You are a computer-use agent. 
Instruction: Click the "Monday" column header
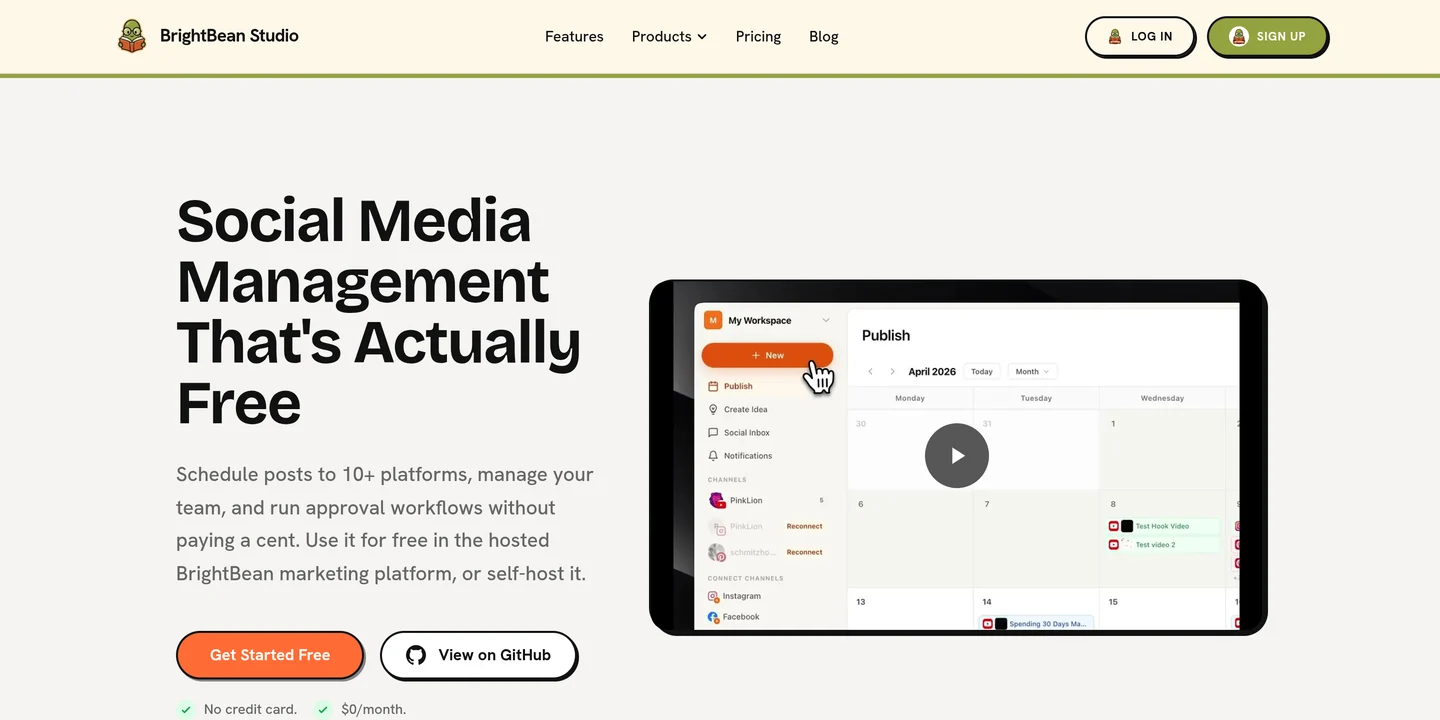point(910,398)
